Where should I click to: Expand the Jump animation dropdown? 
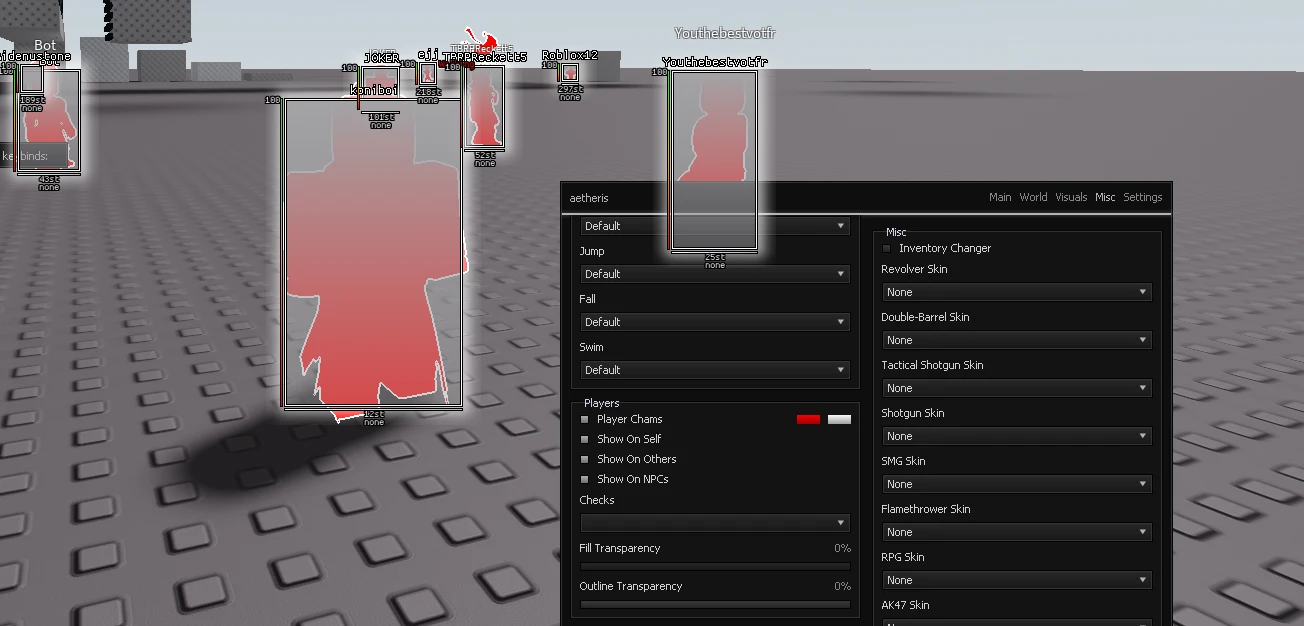coord(715,274)
